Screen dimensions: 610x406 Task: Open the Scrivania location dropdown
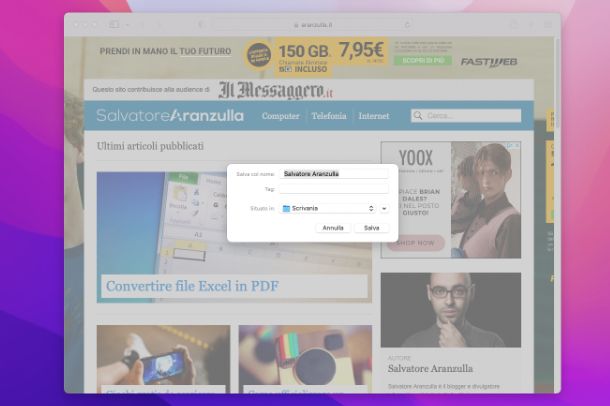328,208
